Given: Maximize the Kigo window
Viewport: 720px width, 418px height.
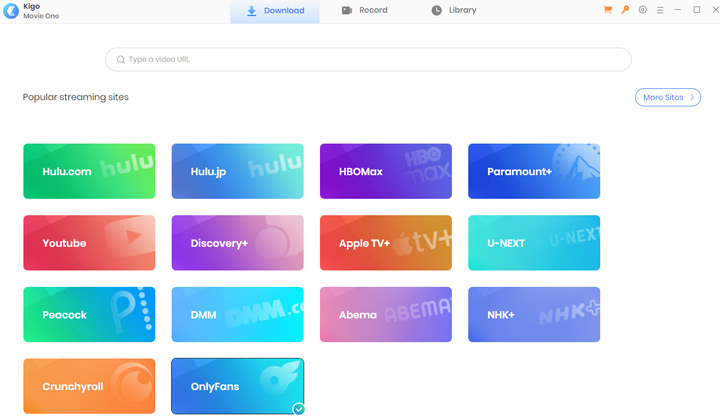Looking at the screenshot, I should click(697, 10).
